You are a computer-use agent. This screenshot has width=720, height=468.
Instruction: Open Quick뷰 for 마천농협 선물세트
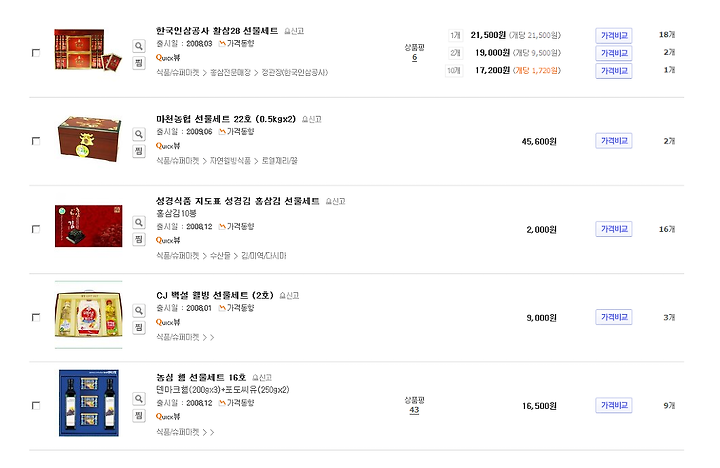168,146
